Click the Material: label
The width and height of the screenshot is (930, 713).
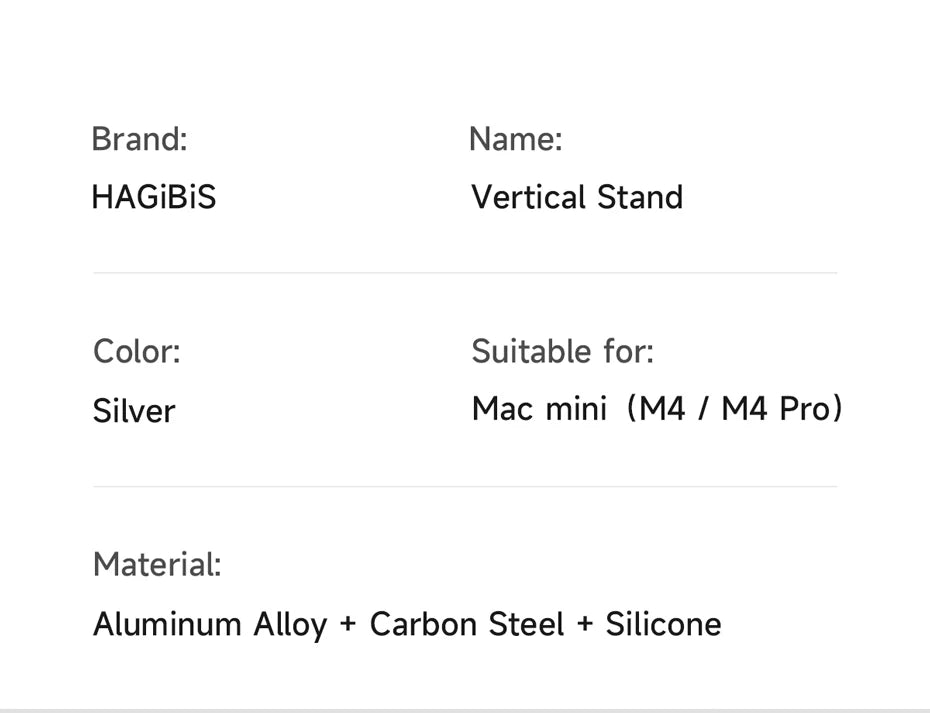pyautogui.click(x=157, y=565)
